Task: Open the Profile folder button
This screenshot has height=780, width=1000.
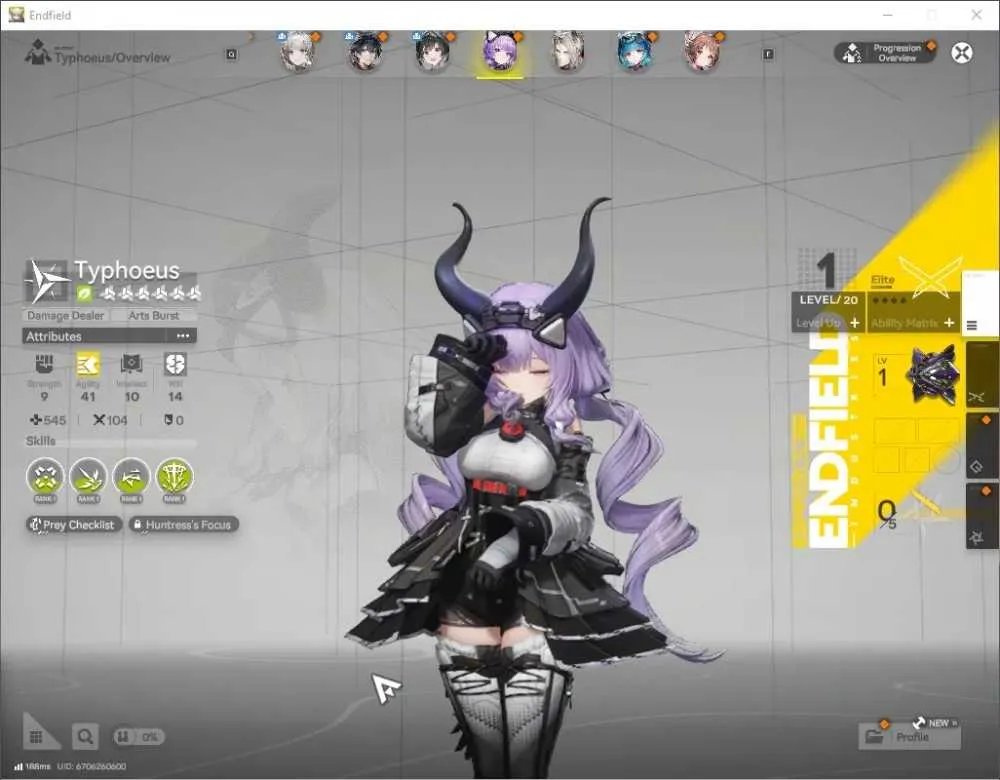Action: click(x=909, y=737)
